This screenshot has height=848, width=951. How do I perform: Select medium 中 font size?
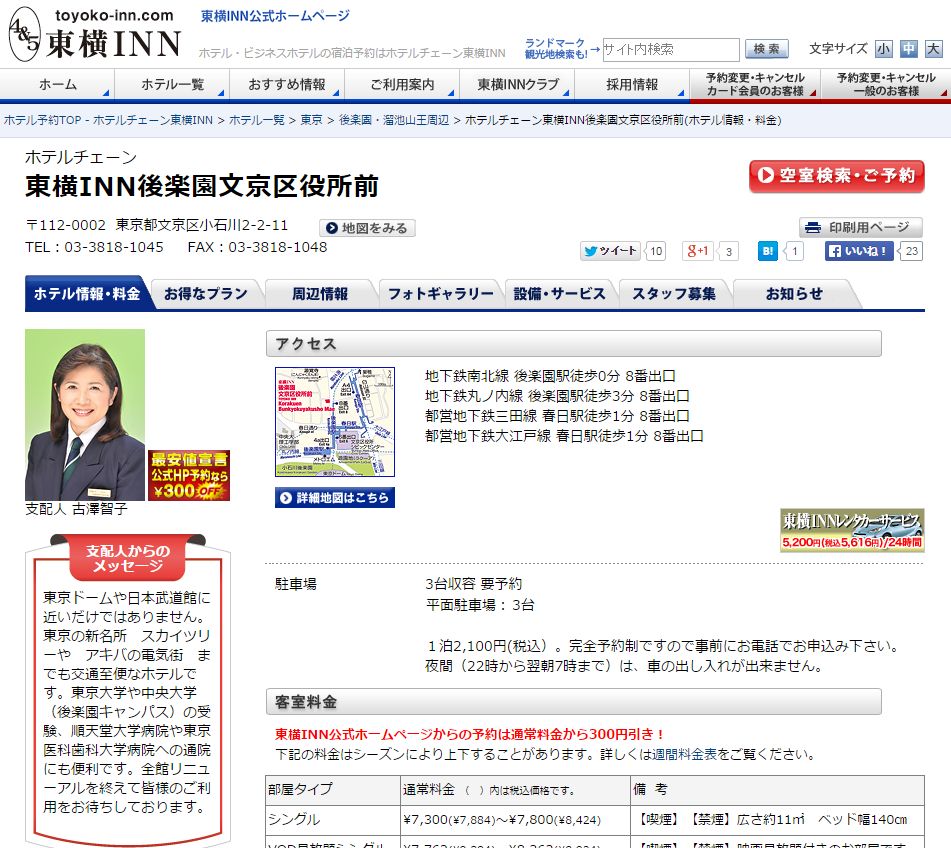(909, 49)
